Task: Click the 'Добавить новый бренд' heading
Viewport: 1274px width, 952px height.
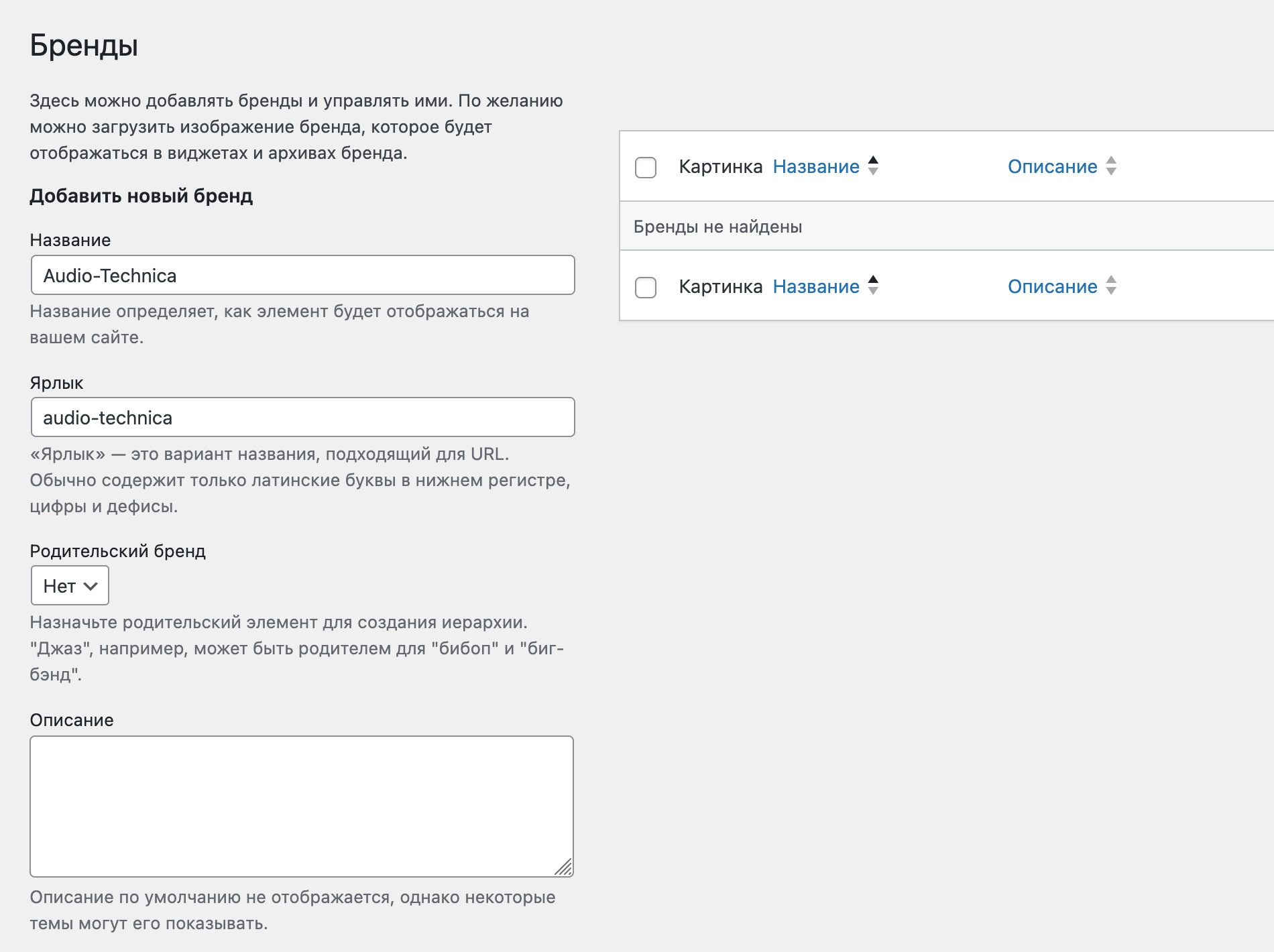Action: tap(141, 196)
